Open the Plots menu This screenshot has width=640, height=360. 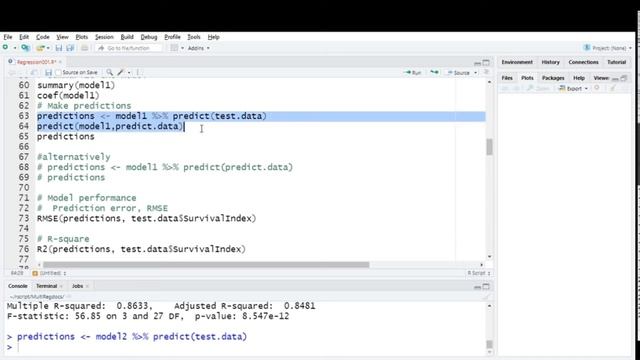click(x=82, y=37)
